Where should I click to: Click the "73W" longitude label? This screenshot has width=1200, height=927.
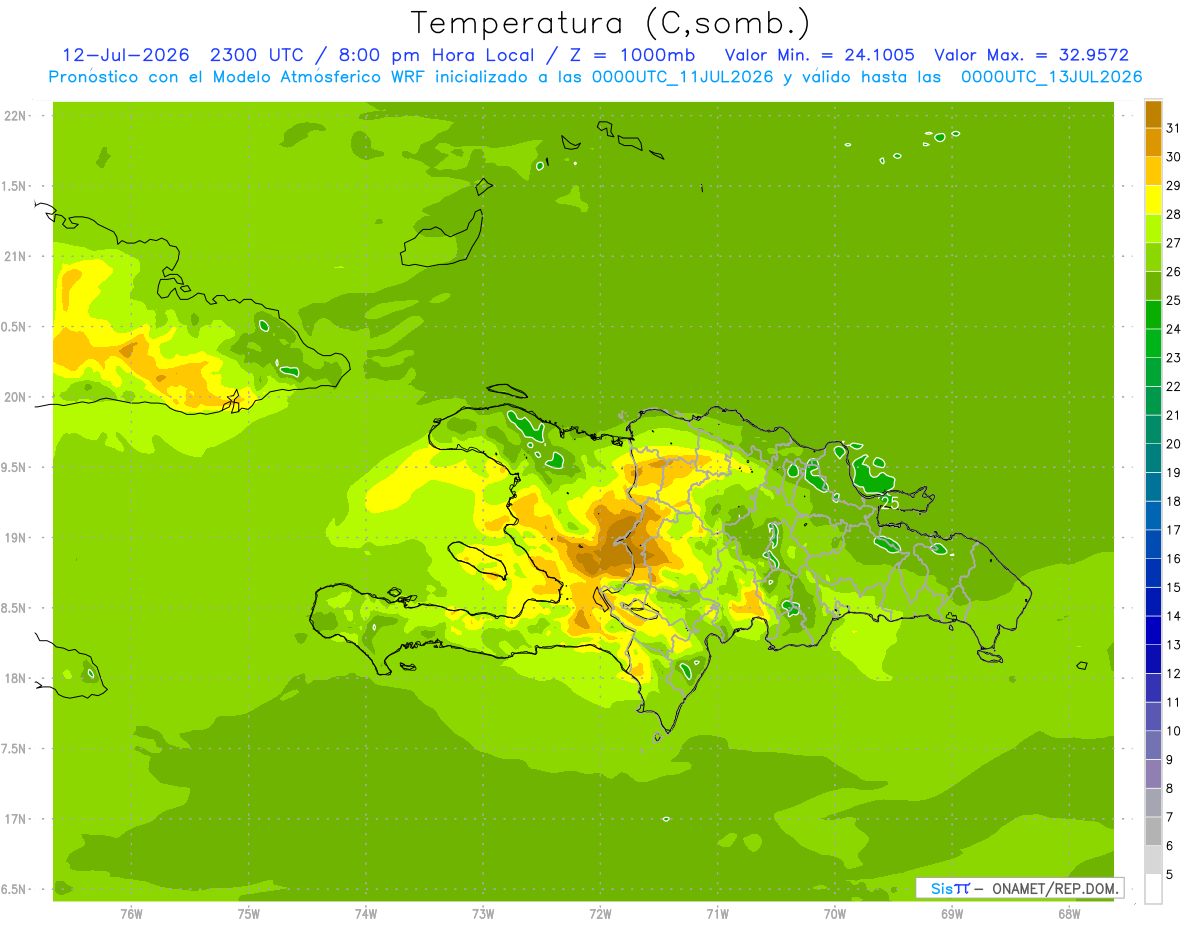(x=483, y=913)
